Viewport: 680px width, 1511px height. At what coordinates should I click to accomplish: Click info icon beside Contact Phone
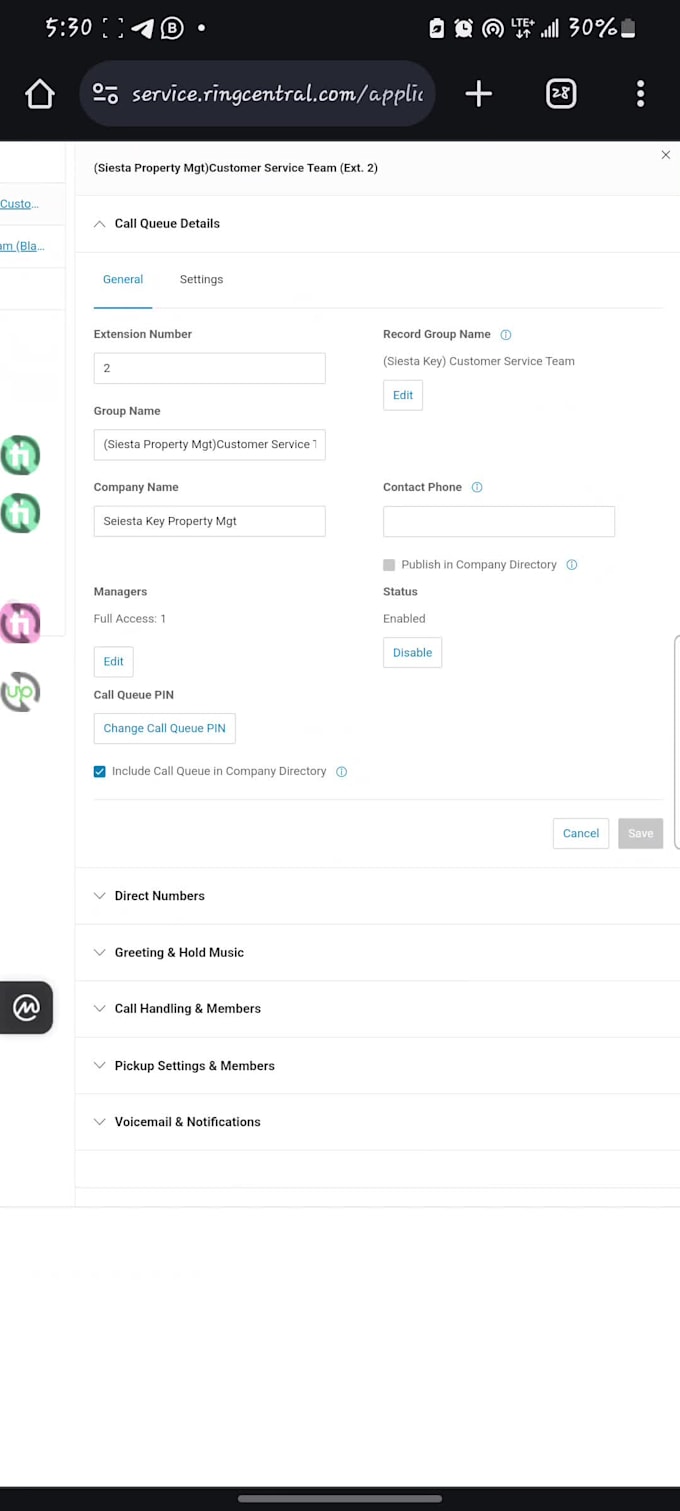click(477, 488)
